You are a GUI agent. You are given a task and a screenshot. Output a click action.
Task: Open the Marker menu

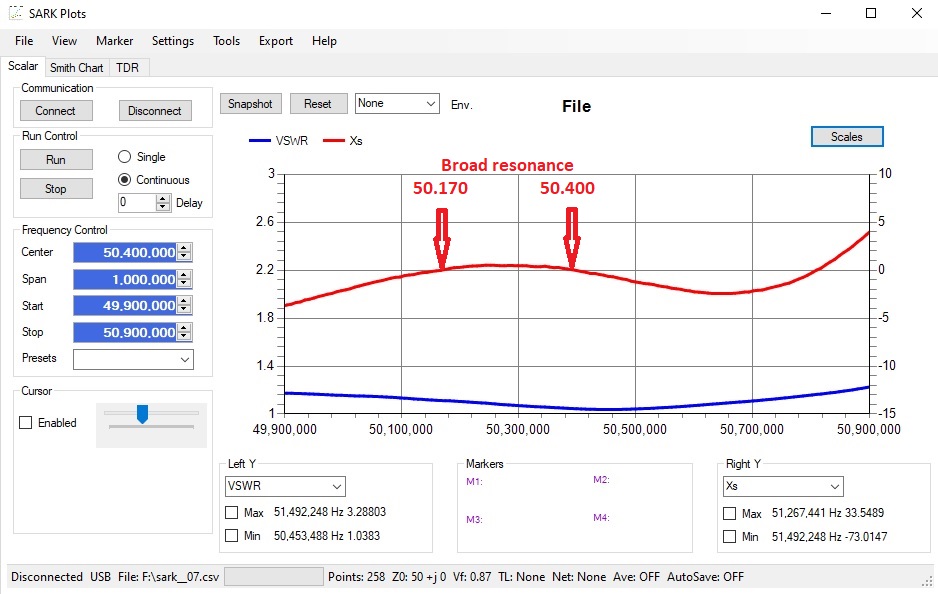pyautogui.click(x=114, y=41)
